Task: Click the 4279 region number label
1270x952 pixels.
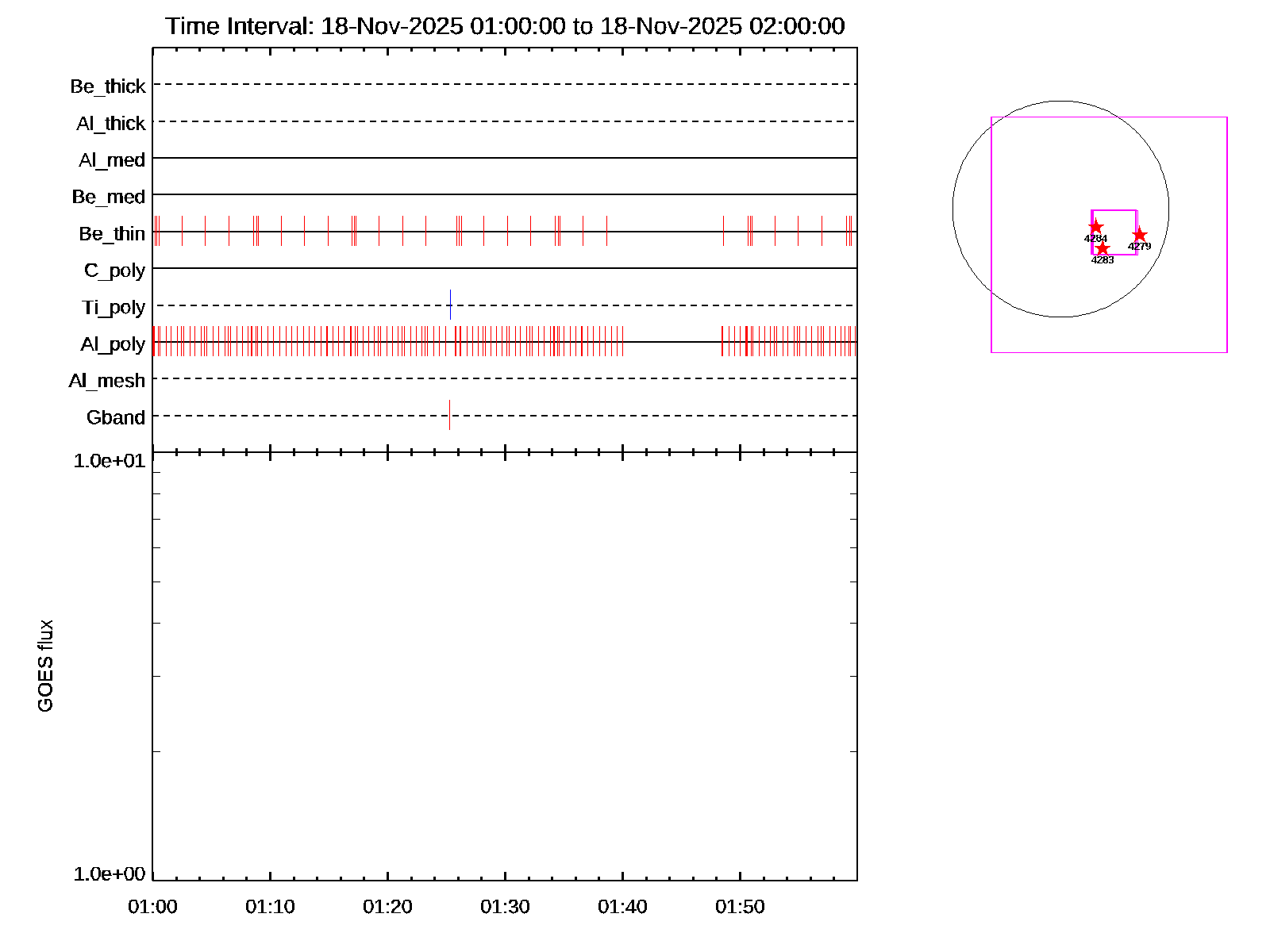Action: coord(1139,247)
